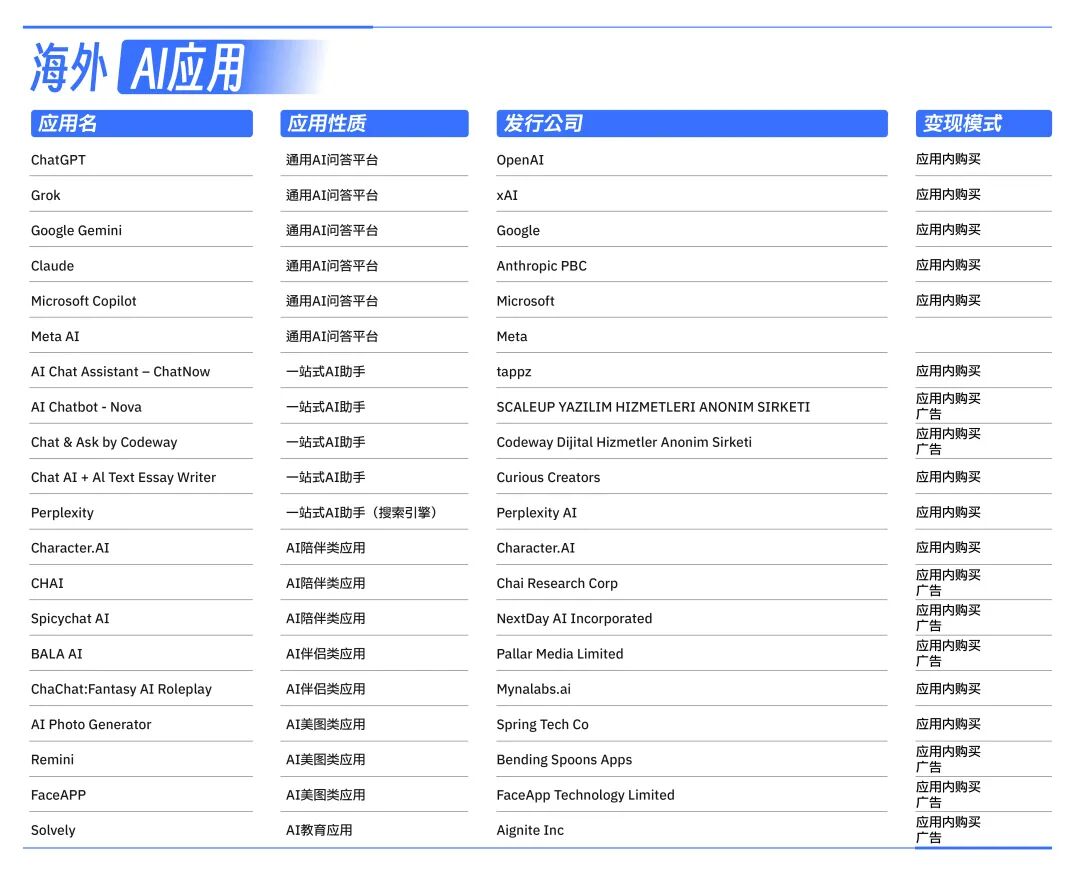Click the Google Gemini row
Image resolution: width=1080 pixels, height=875 pixels.
pos(76,230)
